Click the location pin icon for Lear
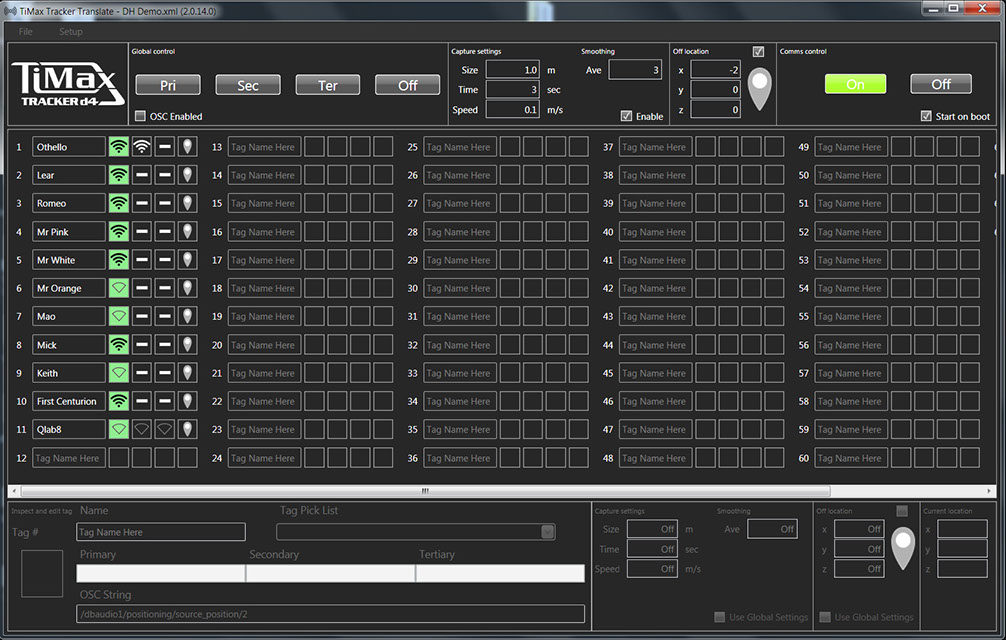This screenshot has width=1006, height=640. pos(187,175)
